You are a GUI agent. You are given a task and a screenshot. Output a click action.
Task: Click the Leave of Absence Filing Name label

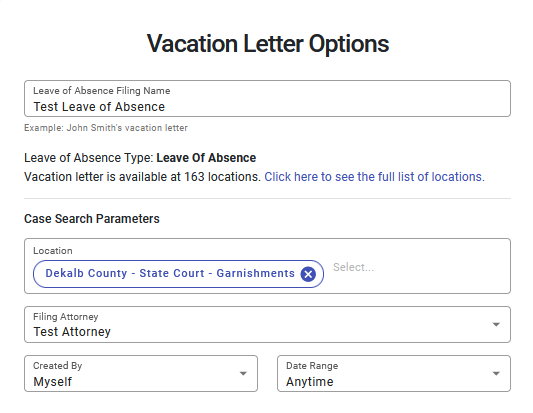(102, 91)
